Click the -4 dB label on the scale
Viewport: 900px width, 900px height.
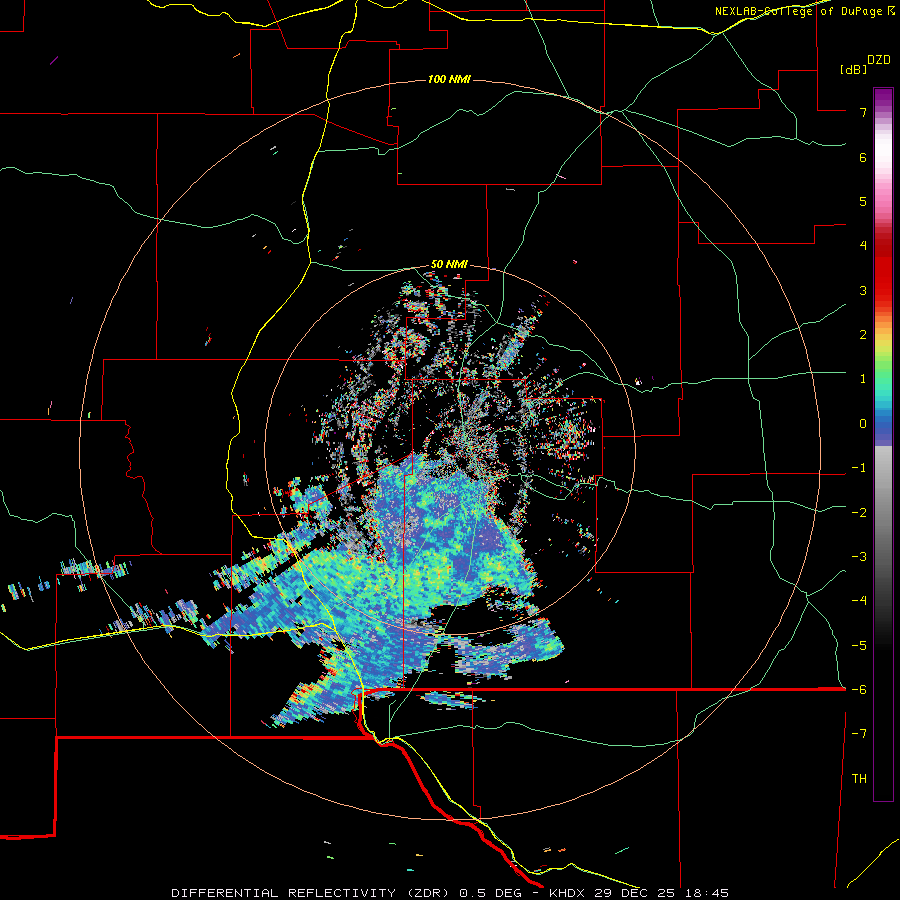coord(859,600)
